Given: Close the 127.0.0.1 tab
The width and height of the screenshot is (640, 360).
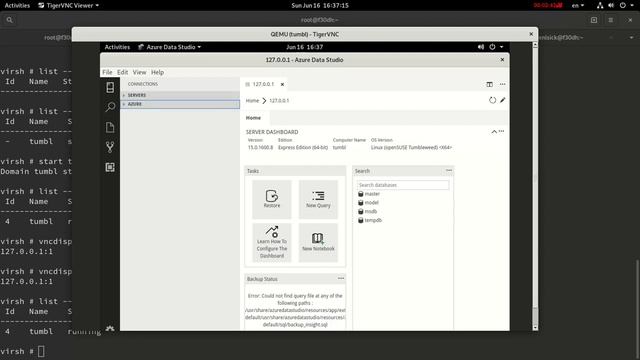Looking at the screenshot, I should coord(282,84).
